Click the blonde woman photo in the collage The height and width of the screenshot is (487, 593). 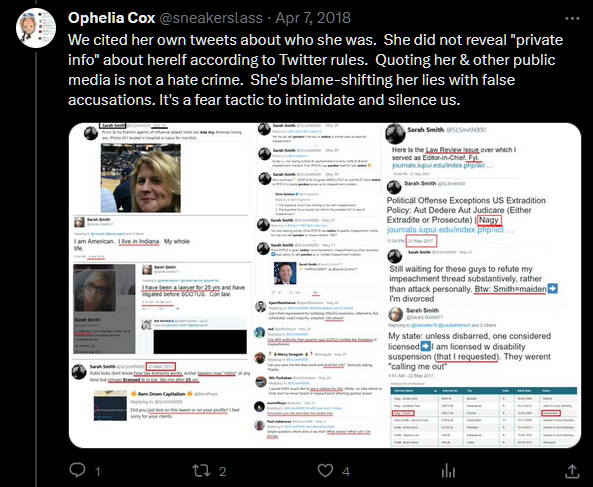pos(141,178)
